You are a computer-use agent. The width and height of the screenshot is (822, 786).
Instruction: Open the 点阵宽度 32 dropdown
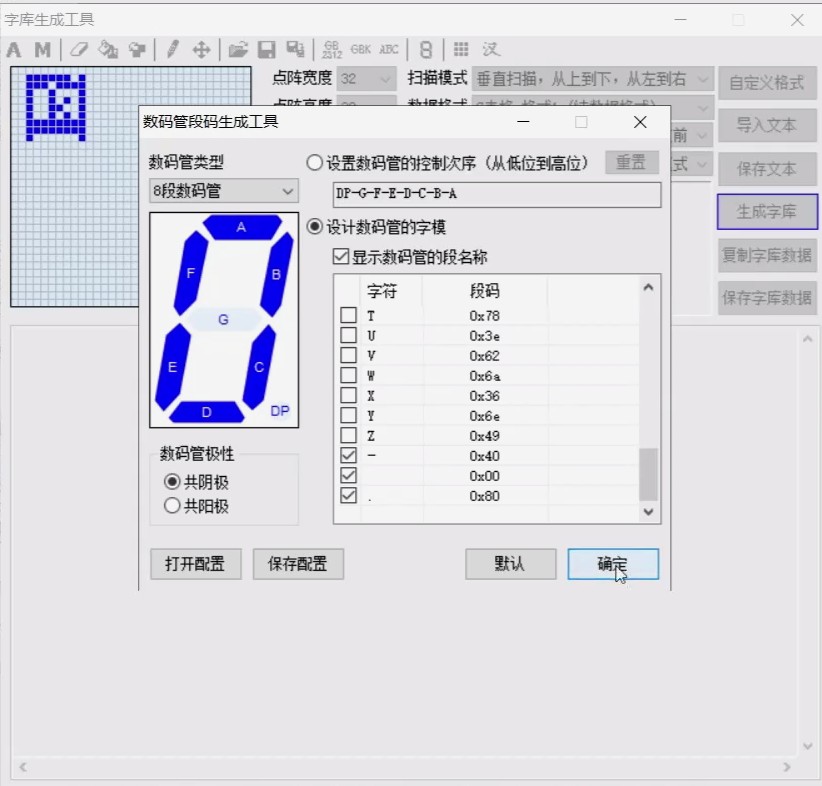coord(366,79)
